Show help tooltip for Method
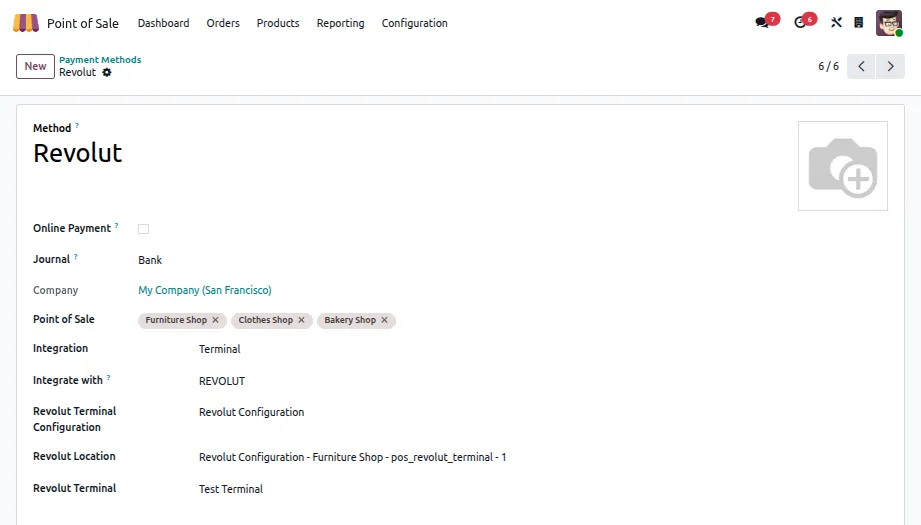Screen dimensions: 921x525 point(77,126)
